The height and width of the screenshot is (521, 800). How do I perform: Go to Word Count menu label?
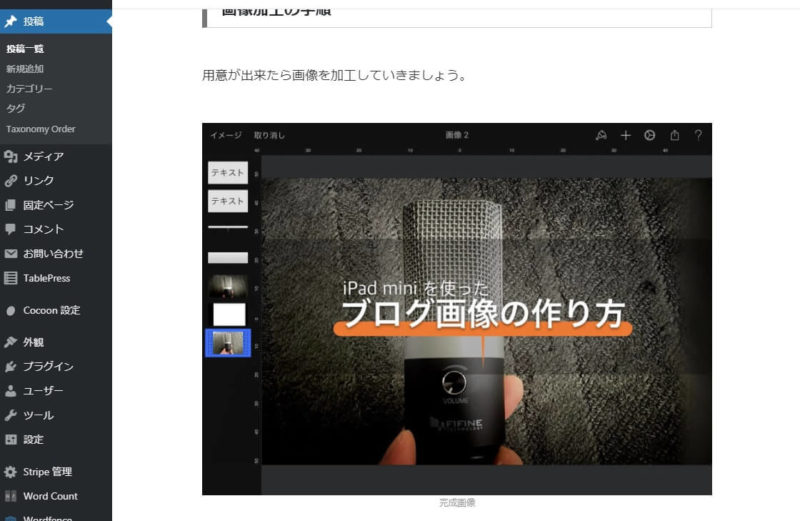(51, 496)
